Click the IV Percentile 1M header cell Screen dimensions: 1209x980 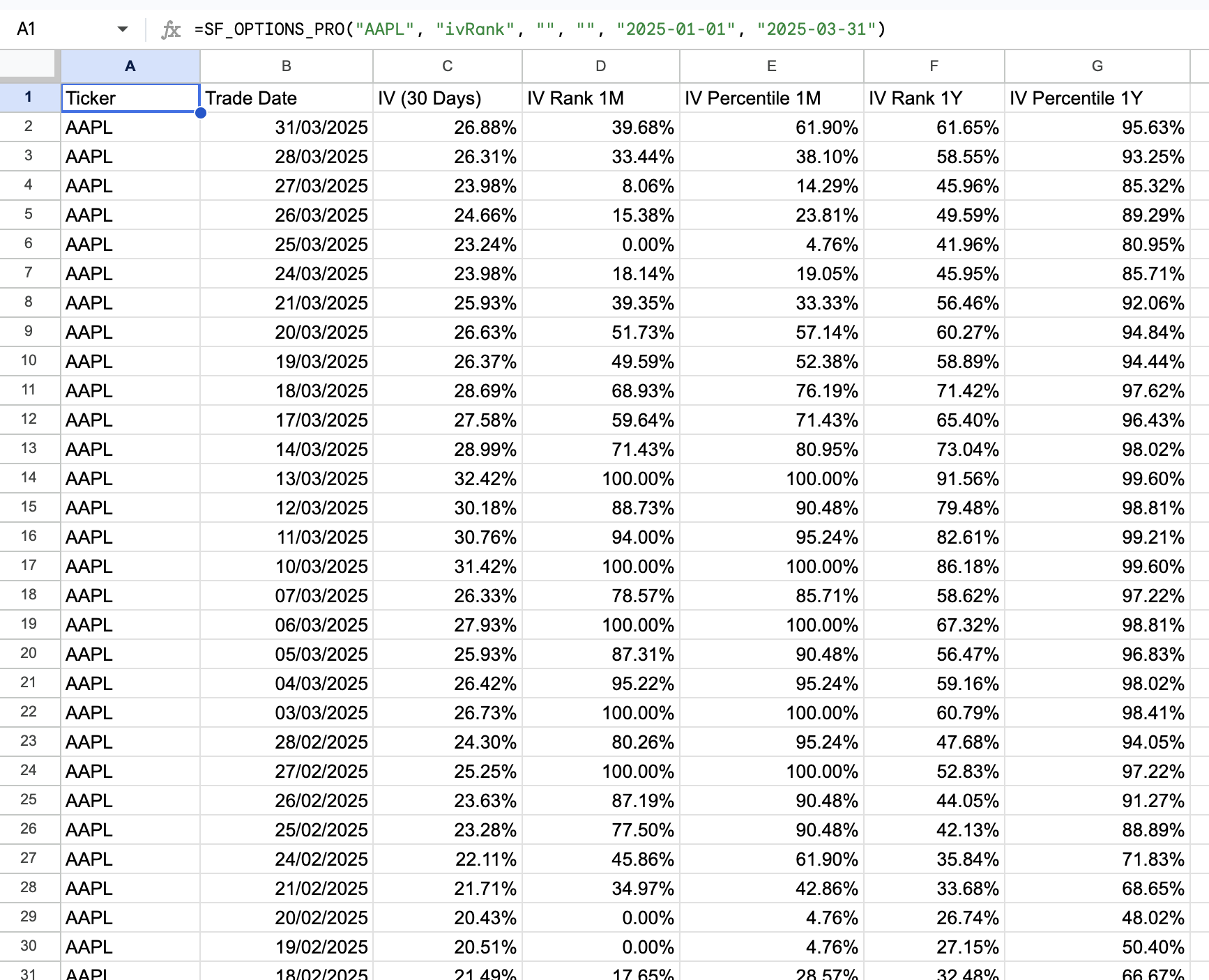pyautogui.click(x=772, y=98)
